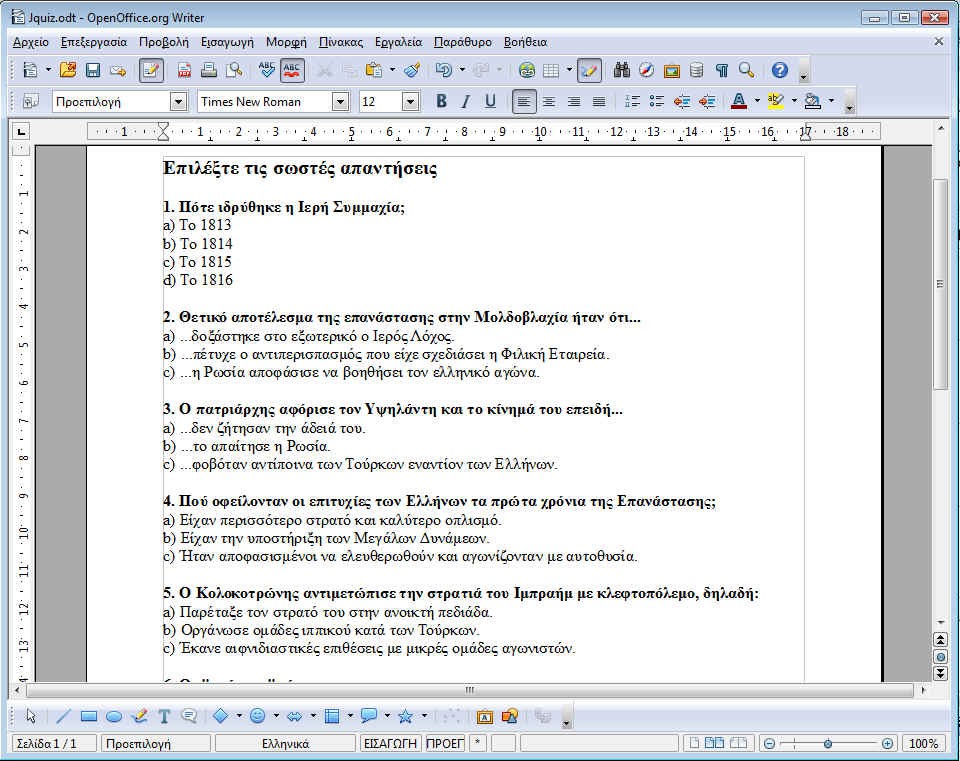Click the zoom slider handle
Viewport: 960px width, 761px height.
coord(828,743)
